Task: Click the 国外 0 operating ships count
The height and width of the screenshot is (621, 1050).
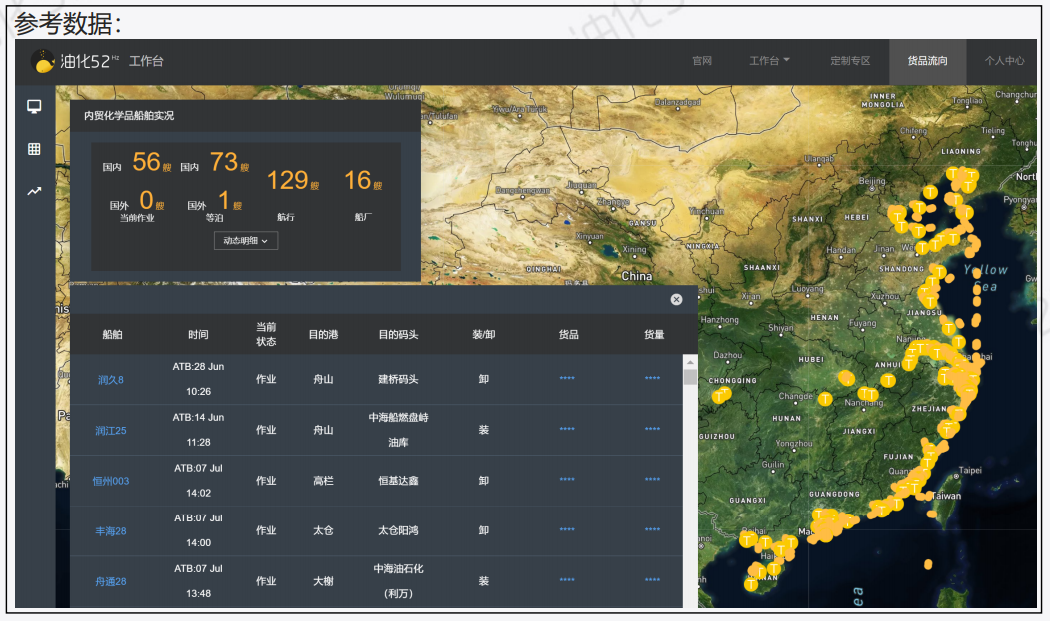Action: click(x=147, y=200)
